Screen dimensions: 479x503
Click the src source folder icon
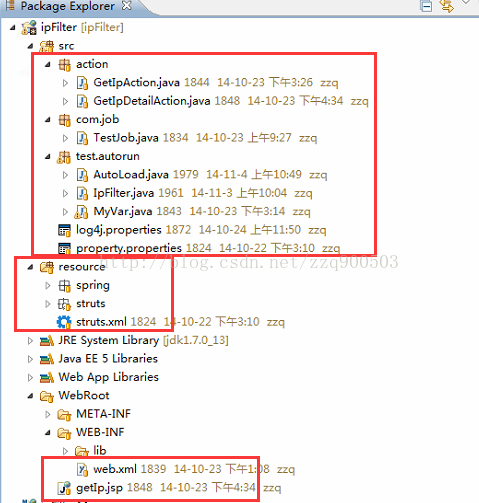[x=47, y=46]
